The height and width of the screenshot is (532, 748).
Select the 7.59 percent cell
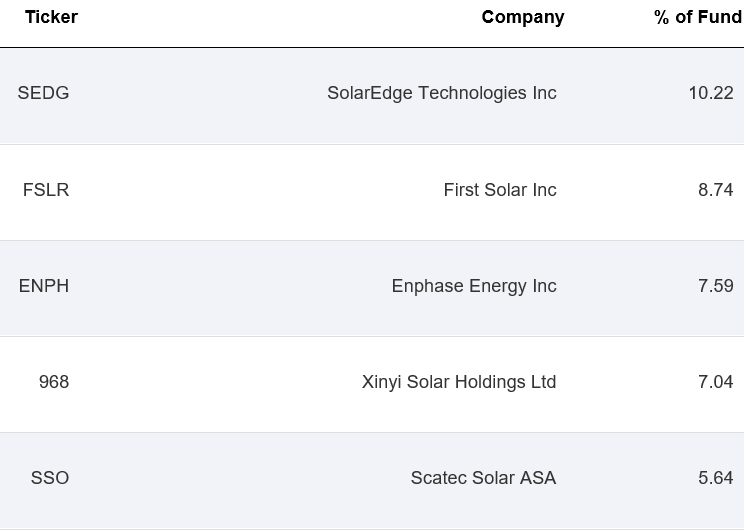point(715,286)
